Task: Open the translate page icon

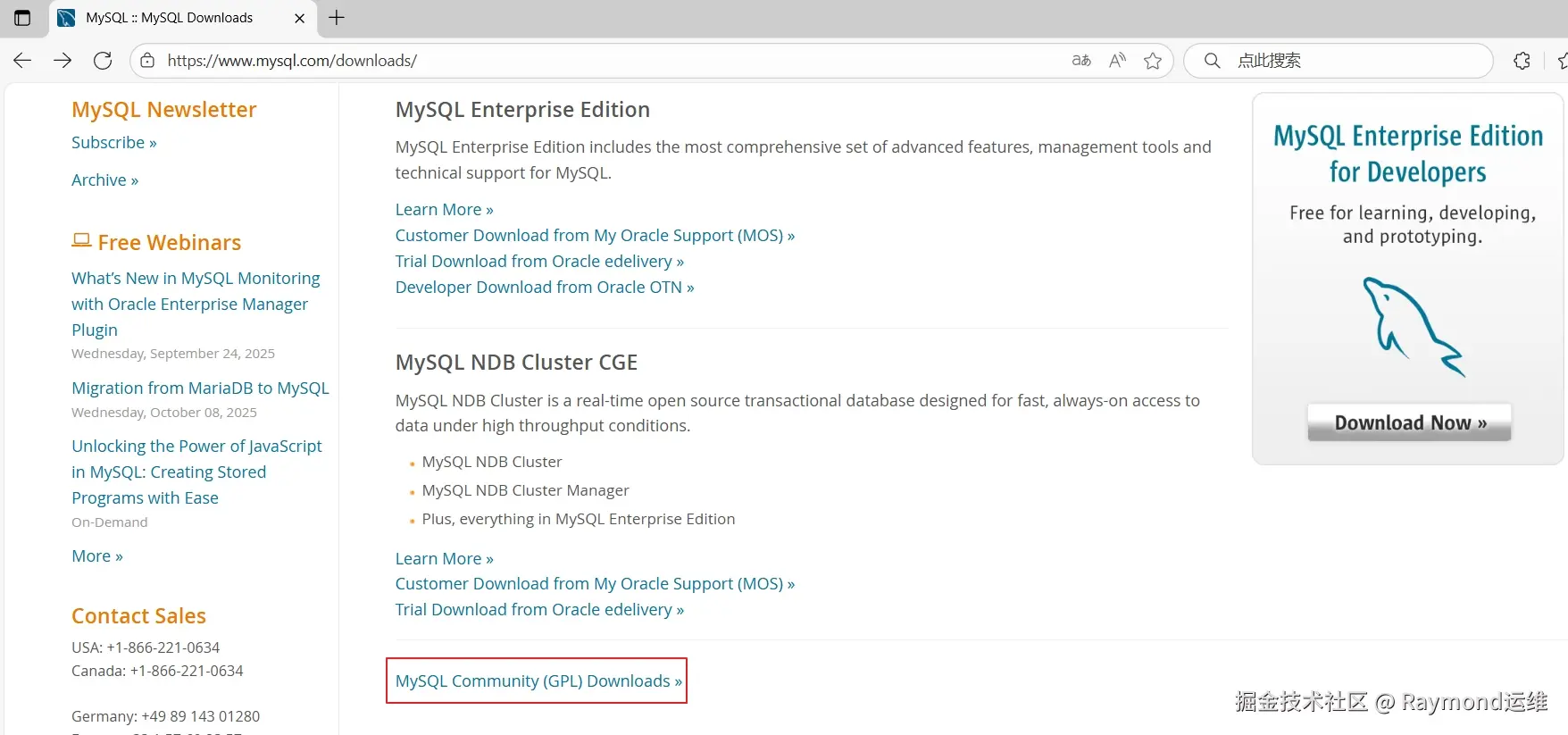Action: 1081,61
